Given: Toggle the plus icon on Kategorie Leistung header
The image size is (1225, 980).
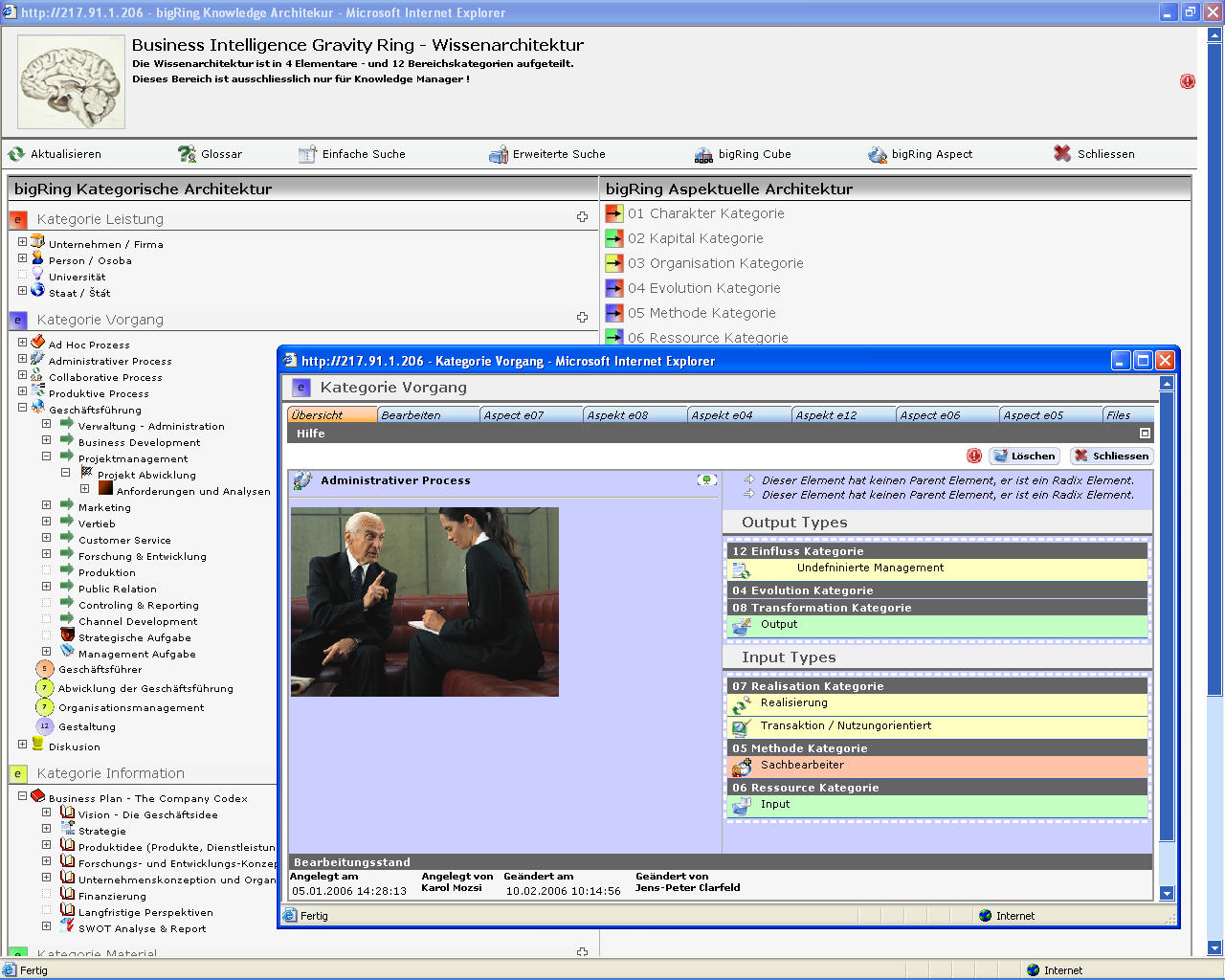Looking at the screenshot, I should (582, 217).
